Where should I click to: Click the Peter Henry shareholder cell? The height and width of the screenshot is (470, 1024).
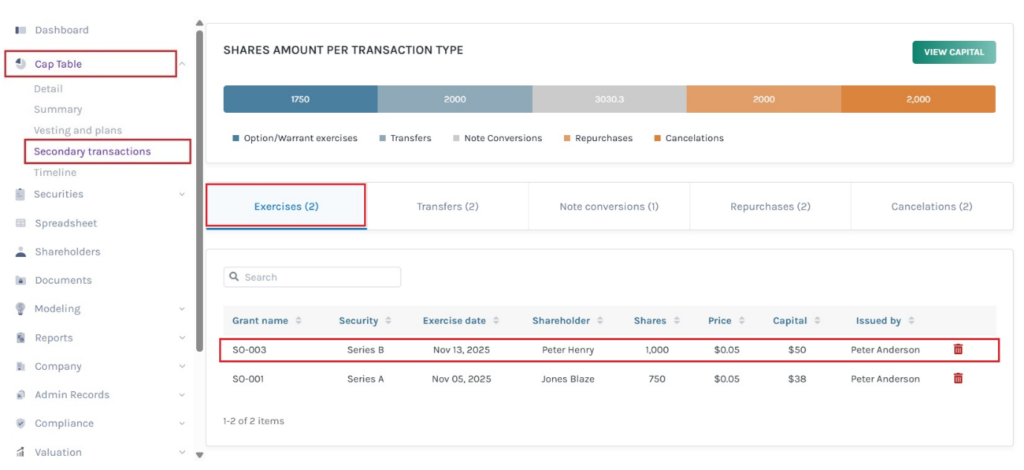pyautogui.click(x=568, y=350)
